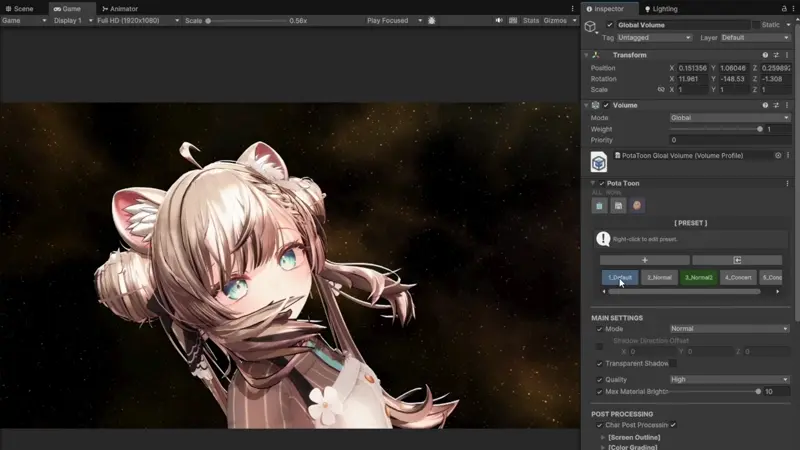Image resolution: width=800 pixels, height=450 pixels.
Task: Open Game view more options menu
Action: click(x=572, y=9)
